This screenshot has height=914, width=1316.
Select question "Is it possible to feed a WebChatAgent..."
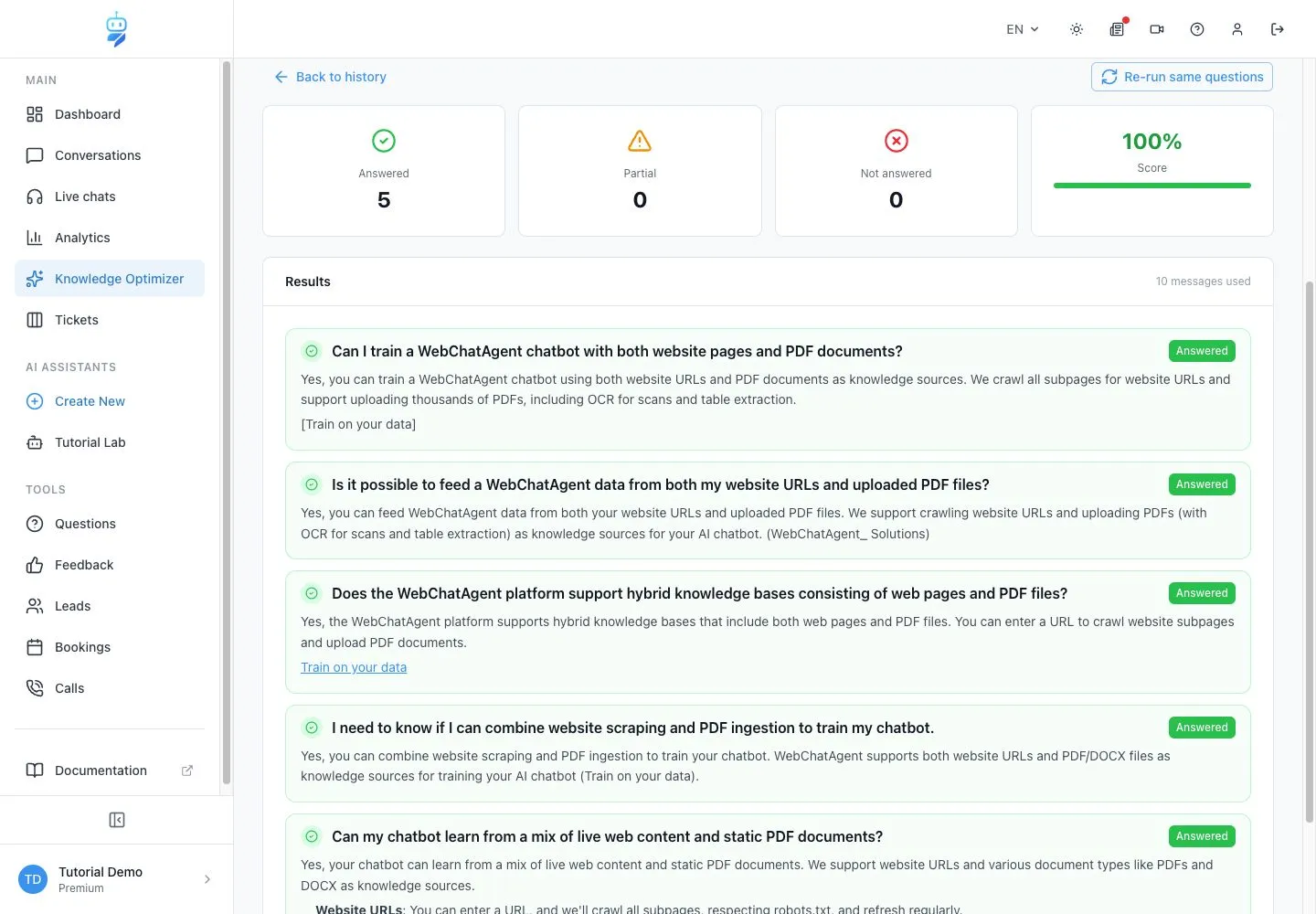click(x=660, y=484)
